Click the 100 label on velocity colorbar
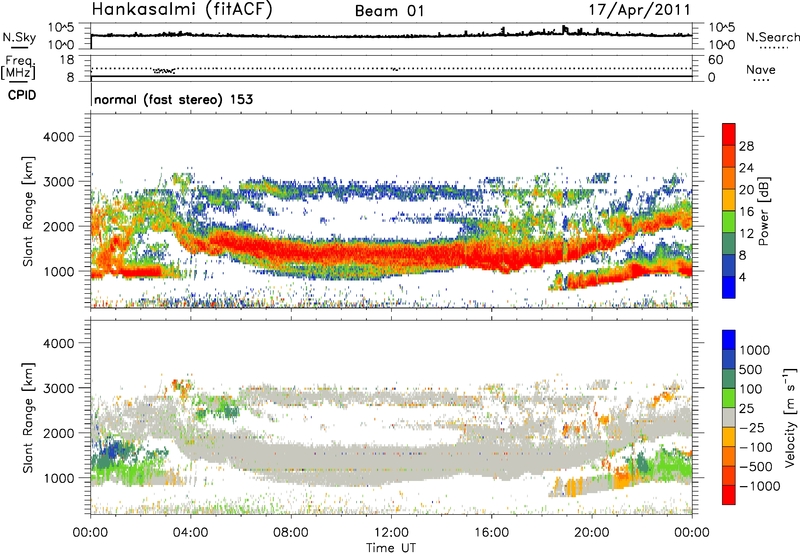This screenshot has height=554, width=800. point(751,389)
